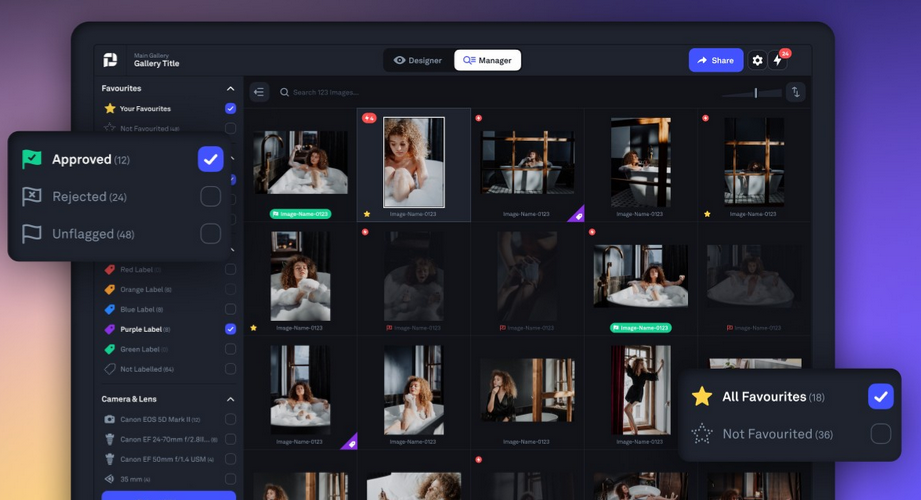Viewport: 921px width, 500px height.
Task: Click the app logo icon beside Gallery Title
Action: coord(110,60)
